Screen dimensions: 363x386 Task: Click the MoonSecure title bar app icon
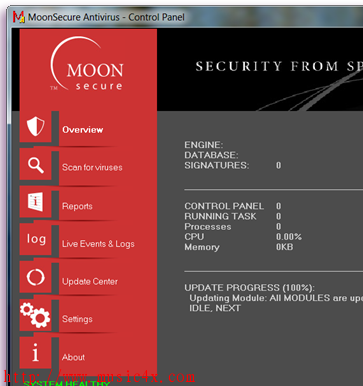[x=19, y=17]
